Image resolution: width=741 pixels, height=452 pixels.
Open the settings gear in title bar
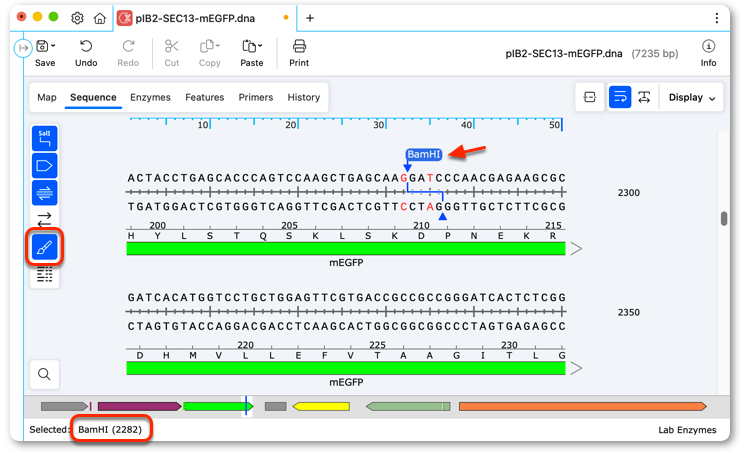(x=77, y=18)
